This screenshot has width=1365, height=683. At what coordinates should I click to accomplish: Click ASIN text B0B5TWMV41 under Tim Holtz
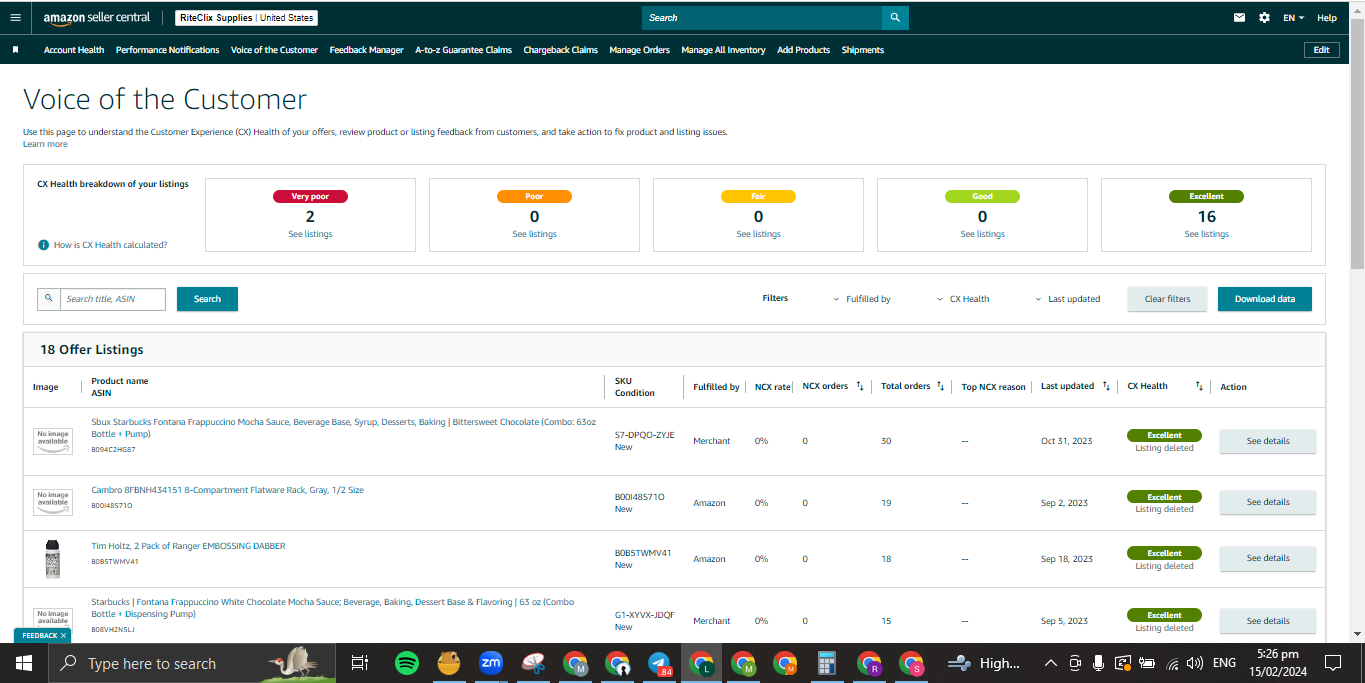pyautogui.click(x=113, y=562)
